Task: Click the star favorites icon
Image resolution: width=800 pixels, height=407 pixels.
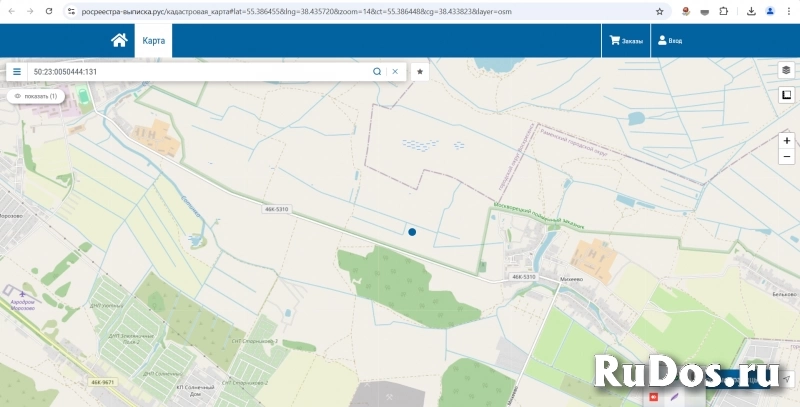Action: coord(420,72)
